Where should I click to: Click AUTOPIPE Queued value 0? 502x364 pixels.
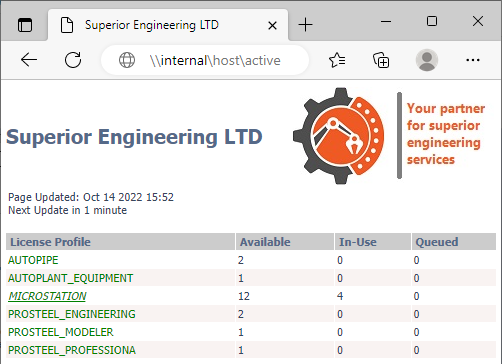coord(416,260)
